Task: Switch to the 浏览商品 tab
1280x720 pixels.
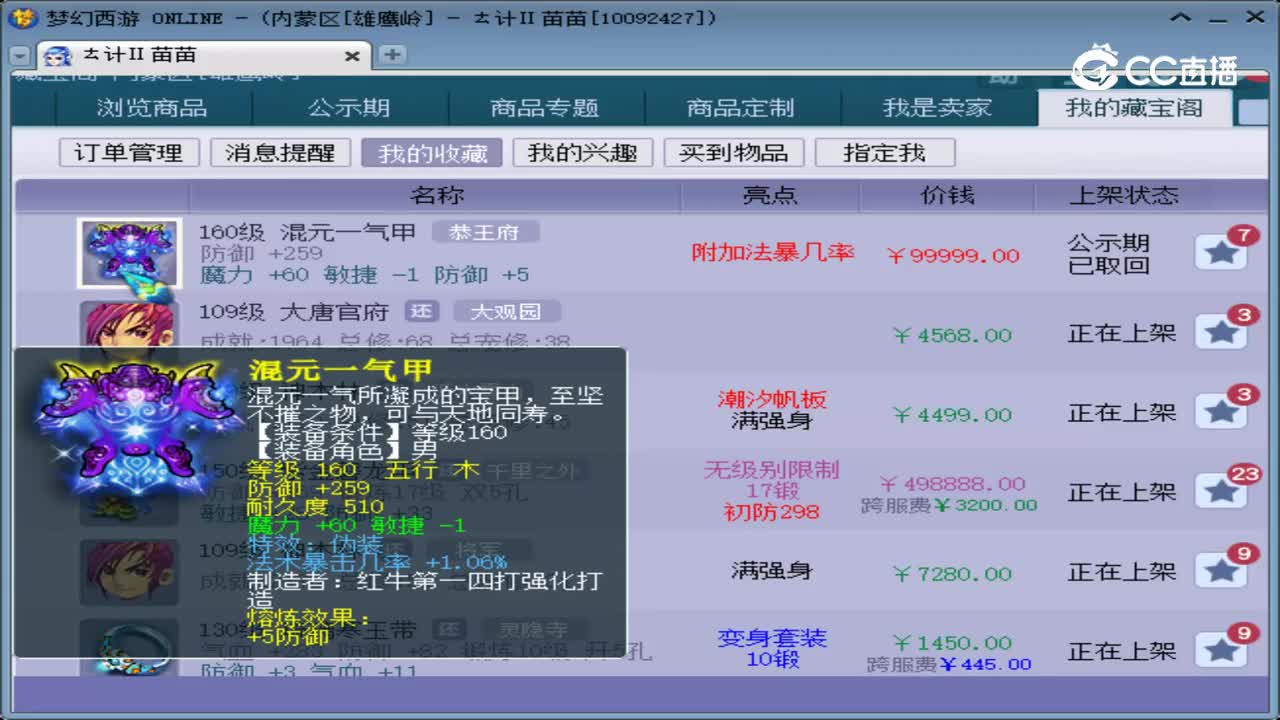Action: [152, 108]
